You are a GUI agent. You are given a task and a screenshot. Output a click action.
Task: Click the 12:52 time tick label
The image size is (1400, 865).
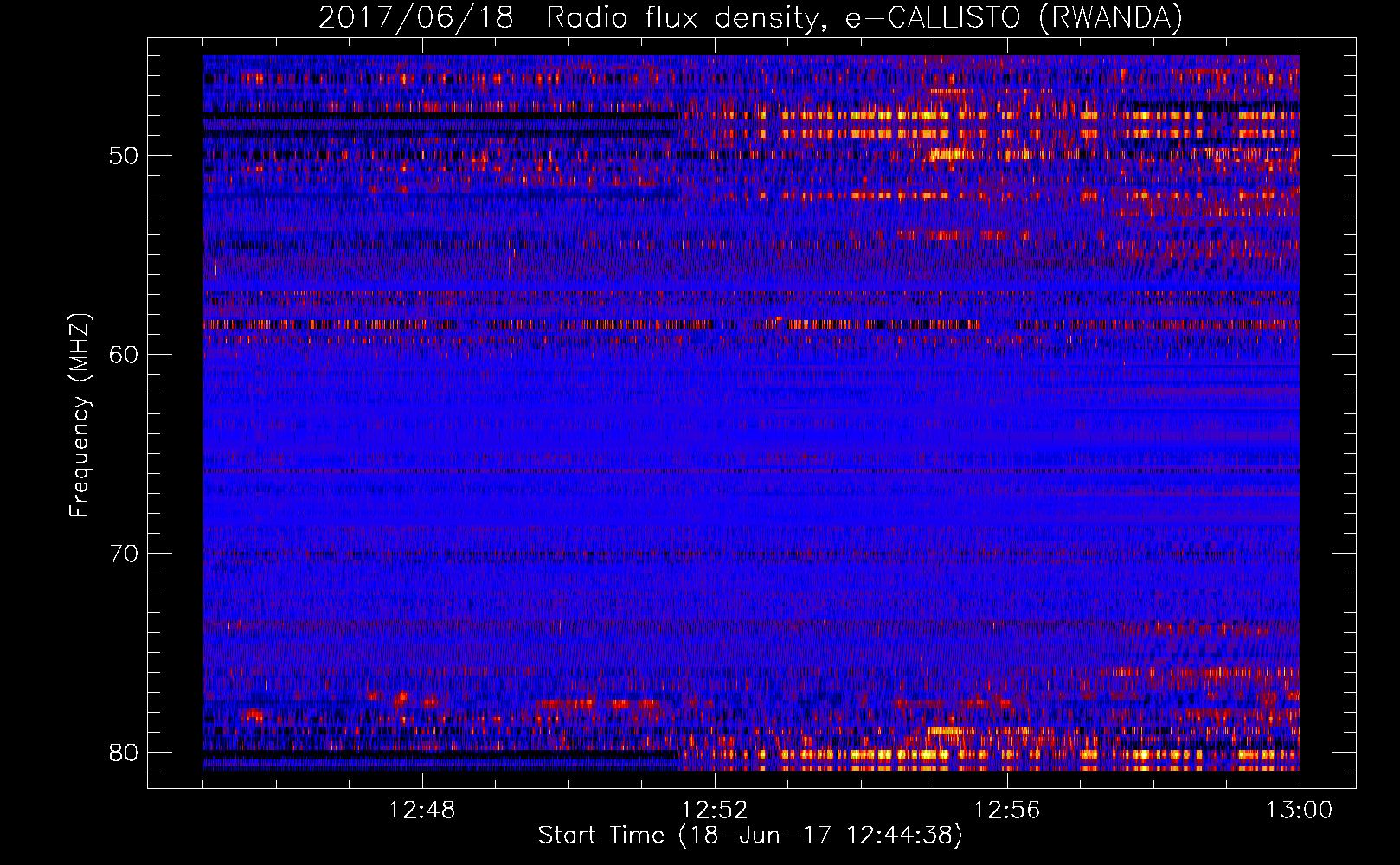point(715,811)
